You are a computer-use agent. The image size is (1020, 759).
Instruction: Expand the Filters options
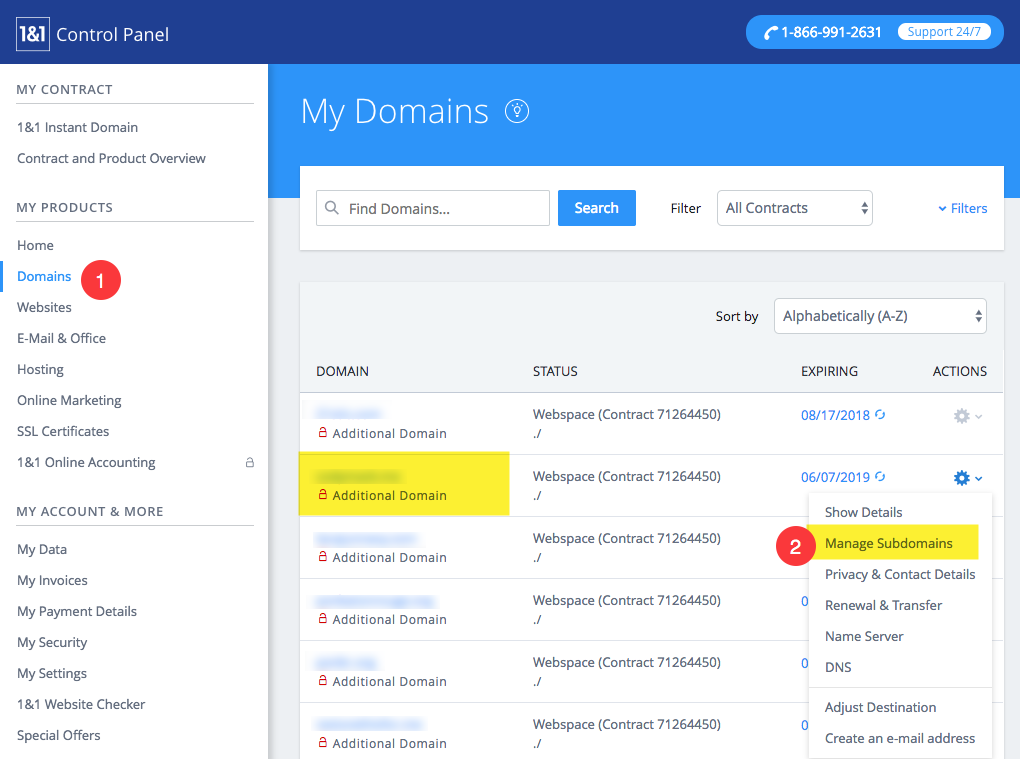pos(963,208)
